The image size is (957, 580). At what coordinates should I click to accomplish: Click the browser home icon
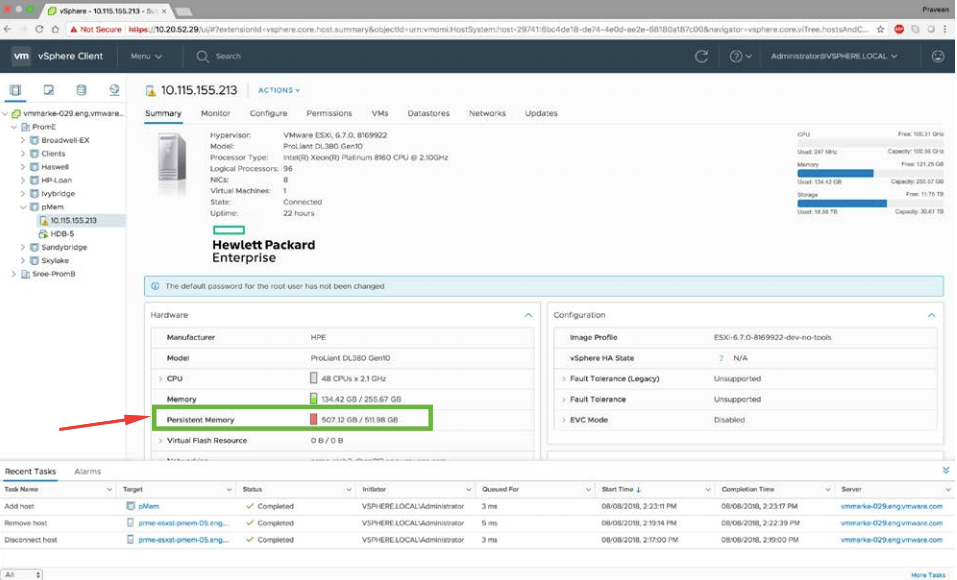point(55,29)
